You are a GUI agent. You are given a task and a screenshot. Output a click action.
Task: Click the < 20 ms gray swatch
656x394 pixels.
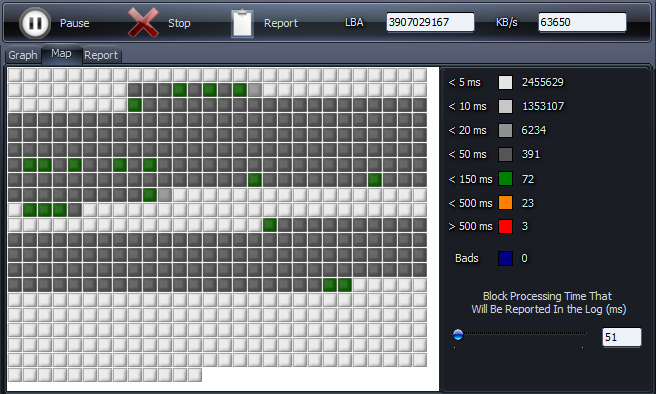tap(505, 130)
